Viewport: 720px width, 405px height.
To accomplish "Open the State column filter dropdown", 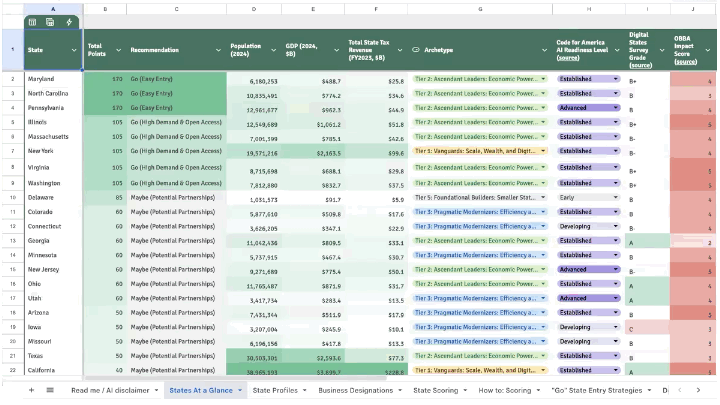I will pyautogui.click(x=74, y=50).
